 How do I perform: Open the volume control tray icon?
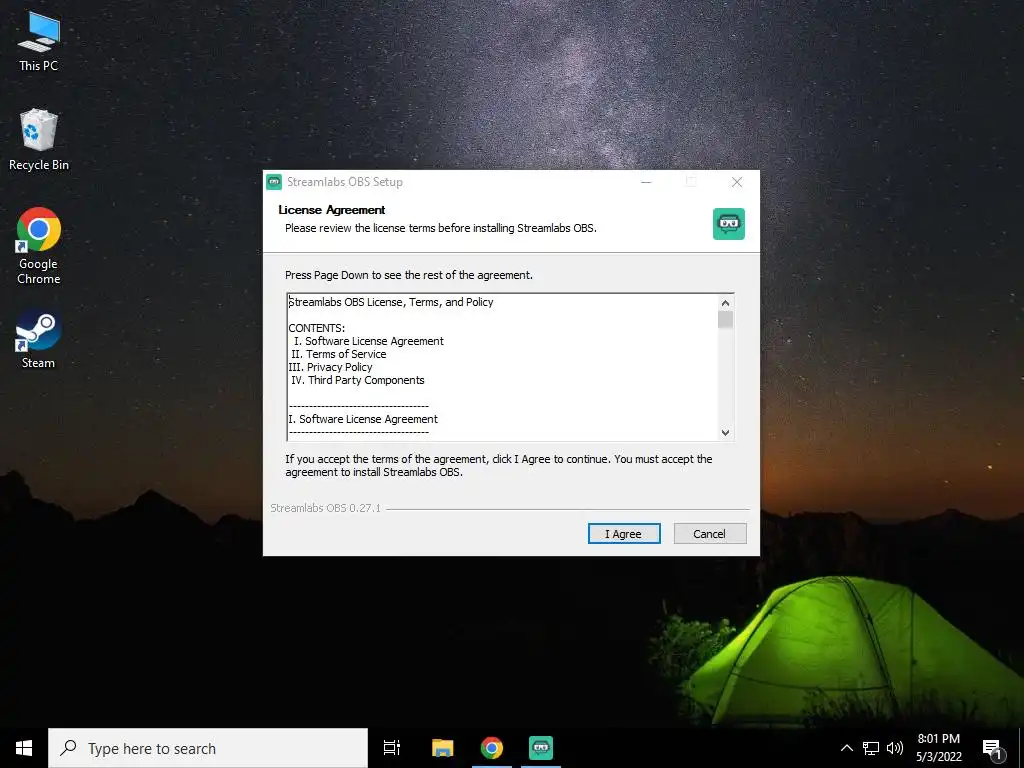click(895, 748)
